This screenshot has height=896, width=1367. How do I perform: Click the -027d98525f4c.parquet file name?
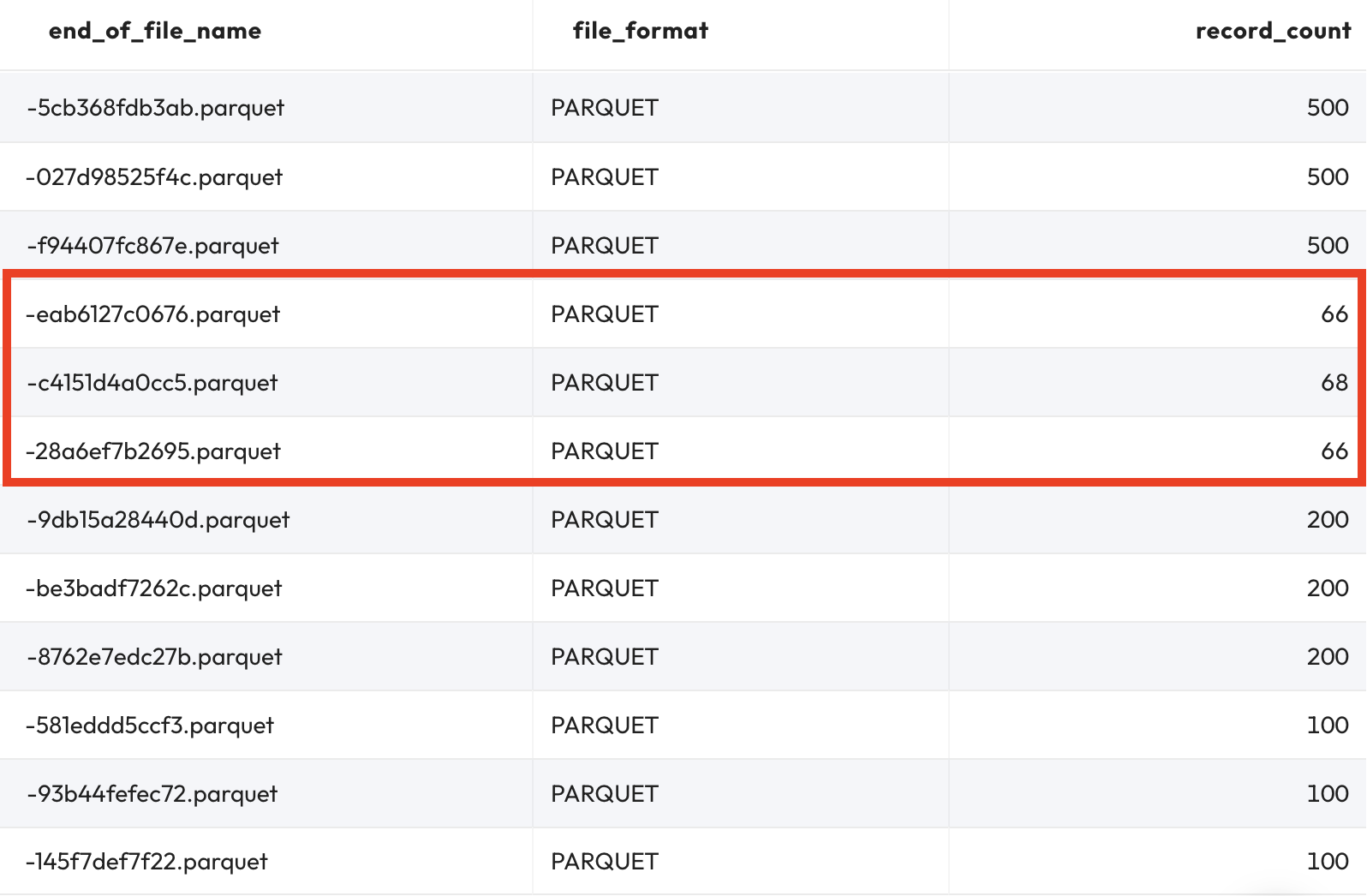154,177
